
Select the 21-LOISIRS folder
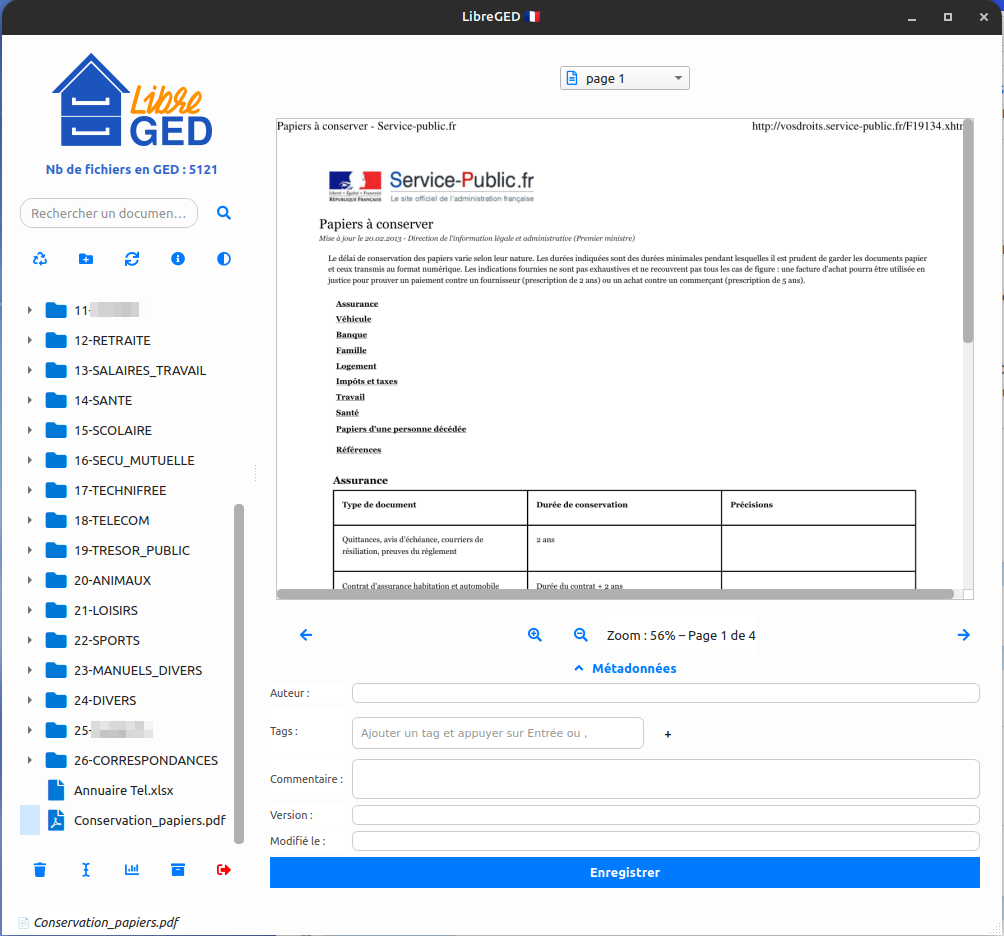pos(106,610)
